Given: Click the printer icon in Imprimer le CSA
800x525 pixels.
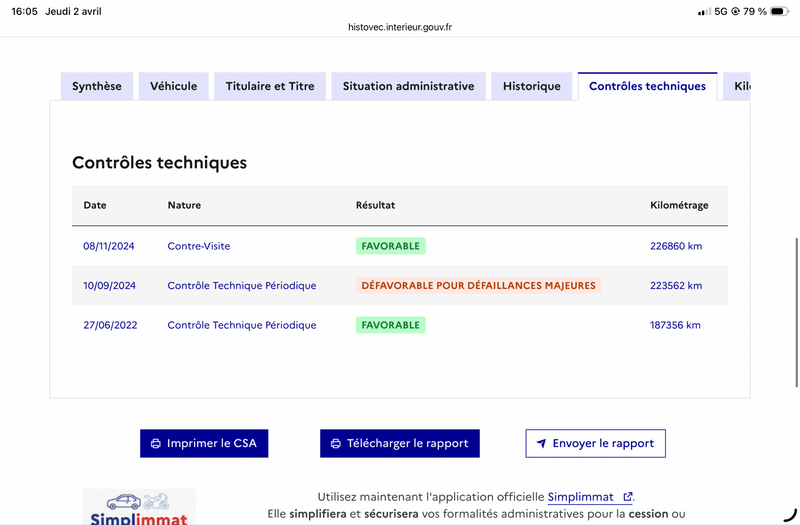Looking at the screenshot, I should point(156,444).
